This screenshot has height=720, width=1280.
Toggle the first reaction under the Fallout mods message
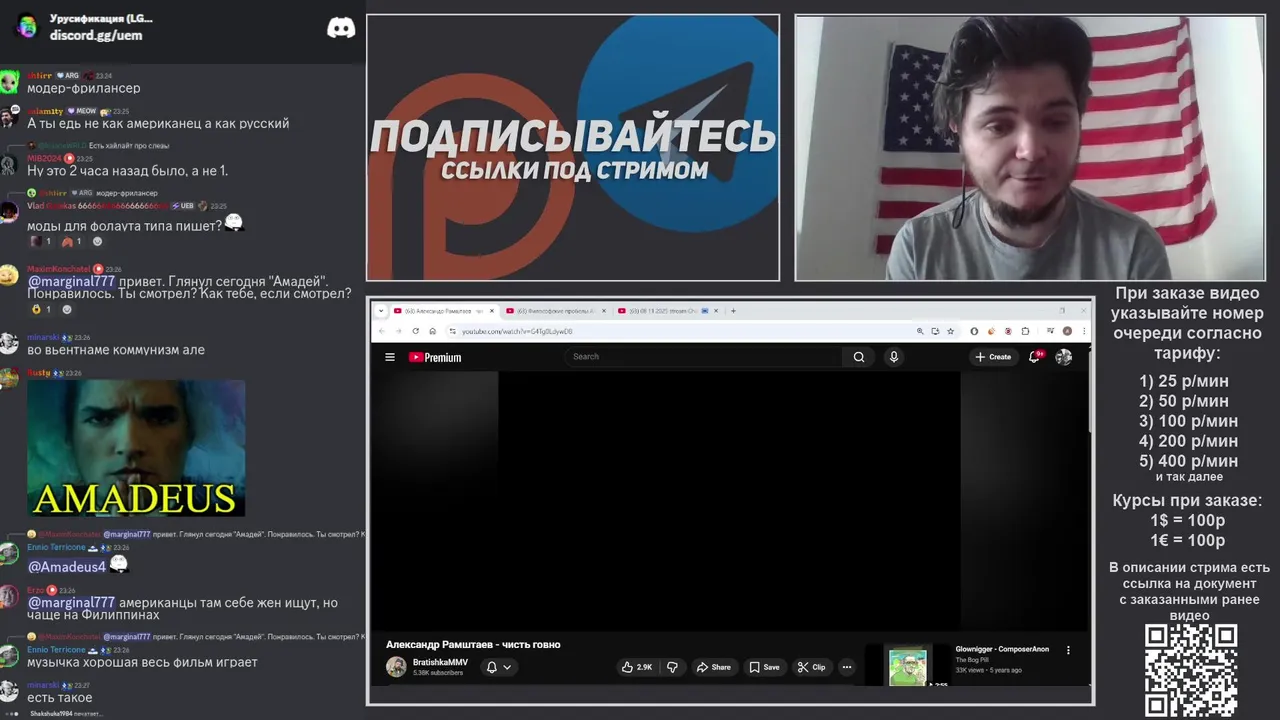(x=41, y=241)
